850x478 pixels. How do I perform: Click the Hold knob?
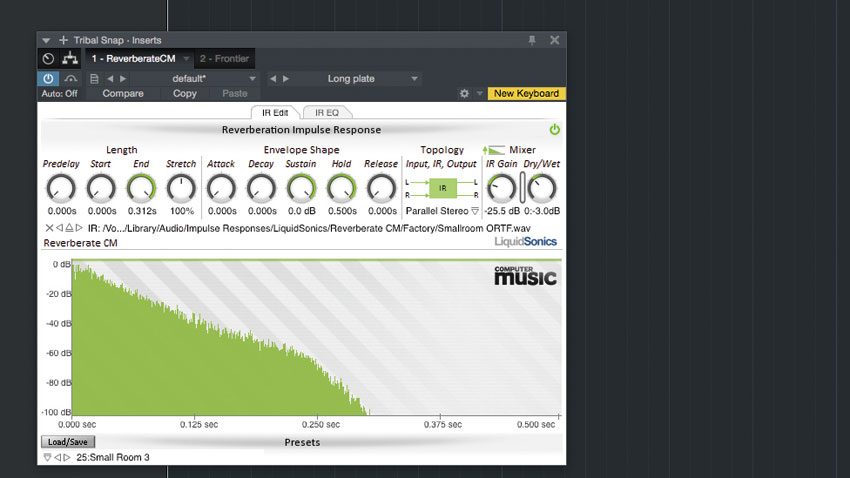342,189
